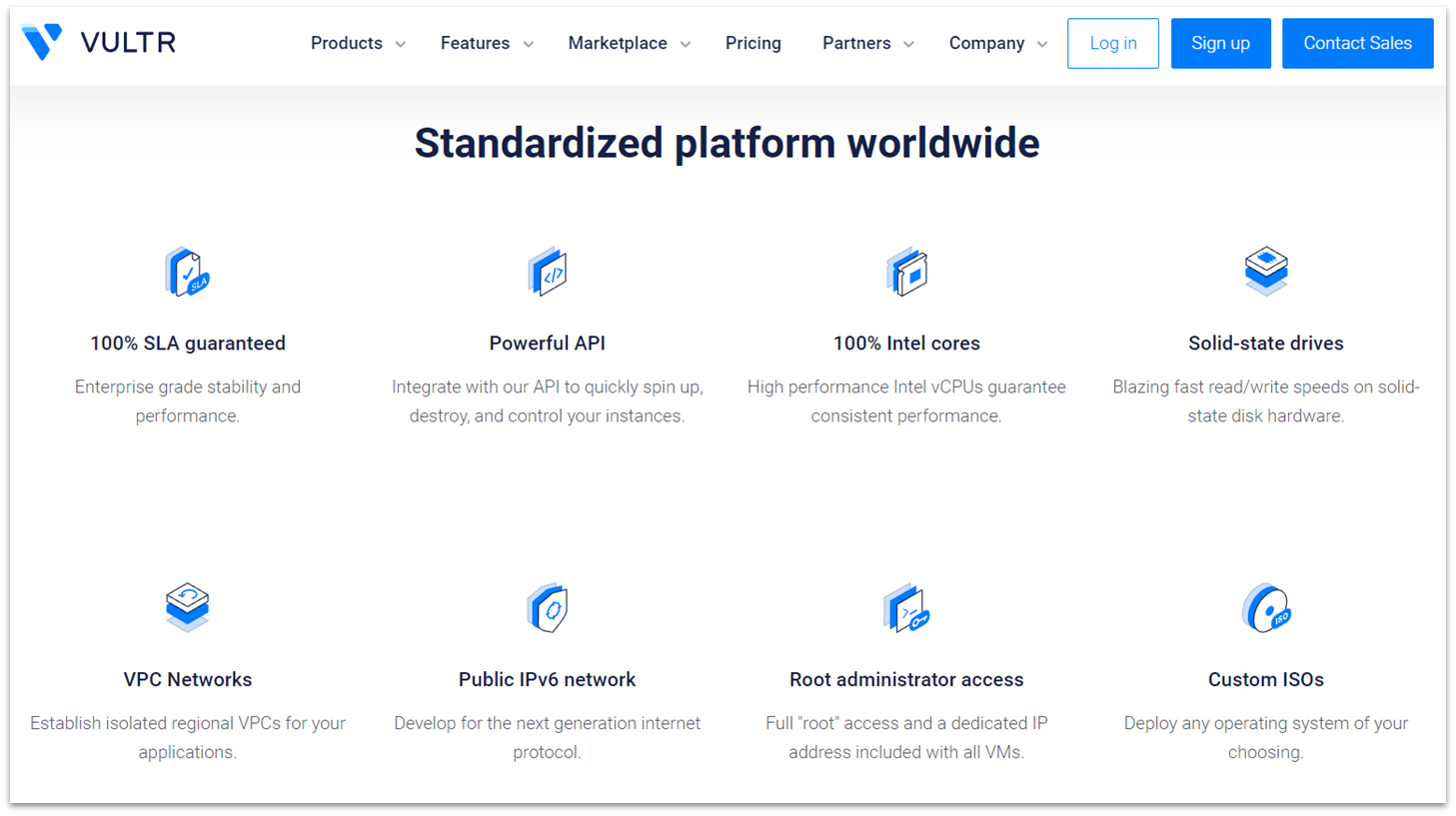
Task: Expand the Company dropdown chevron
Action: coord(1042,44)
